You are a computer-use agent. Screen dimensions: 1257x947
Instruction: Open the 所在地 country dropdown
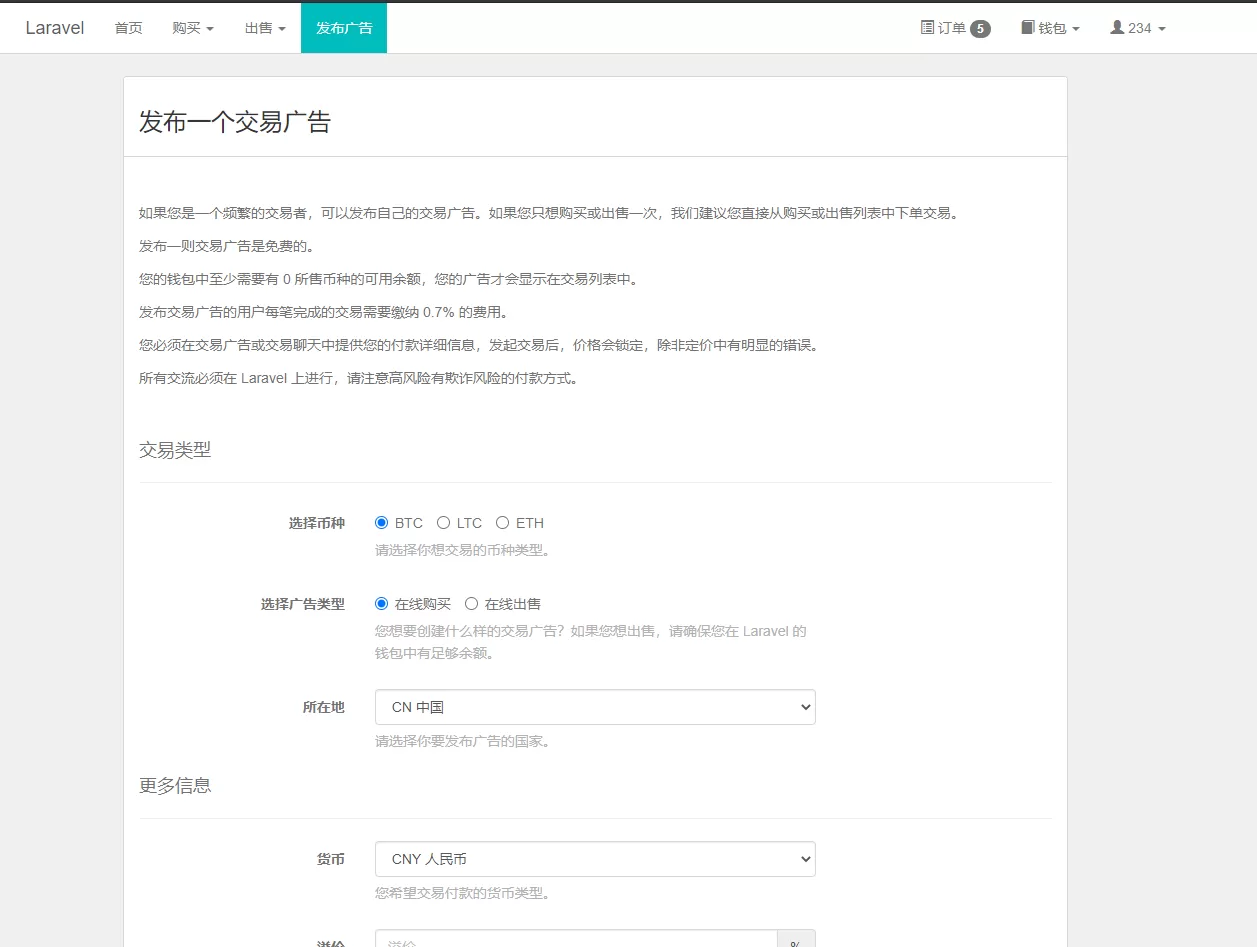595,707
